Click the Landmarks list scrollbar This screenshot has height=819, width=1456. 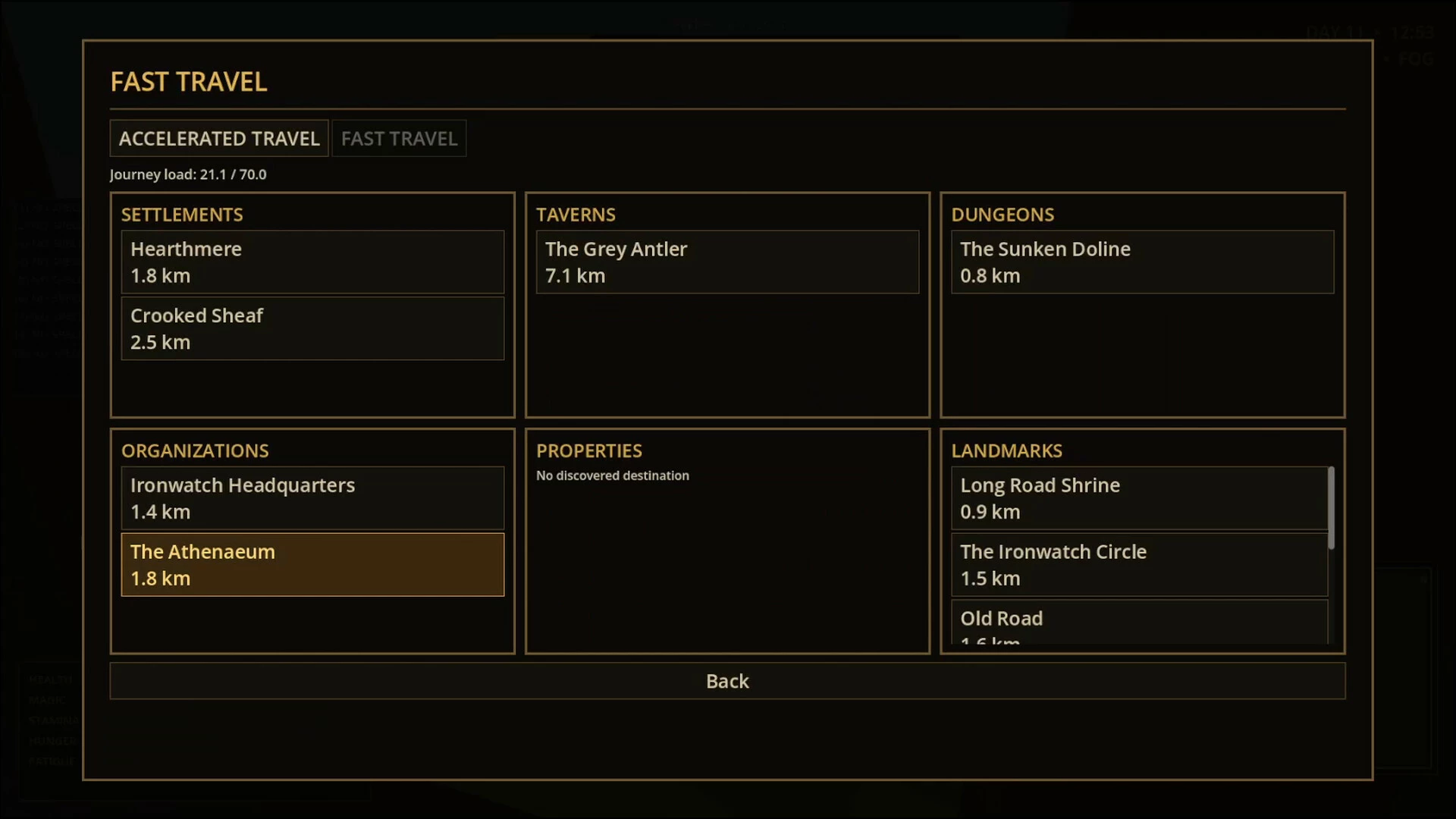click(1332, 508)
